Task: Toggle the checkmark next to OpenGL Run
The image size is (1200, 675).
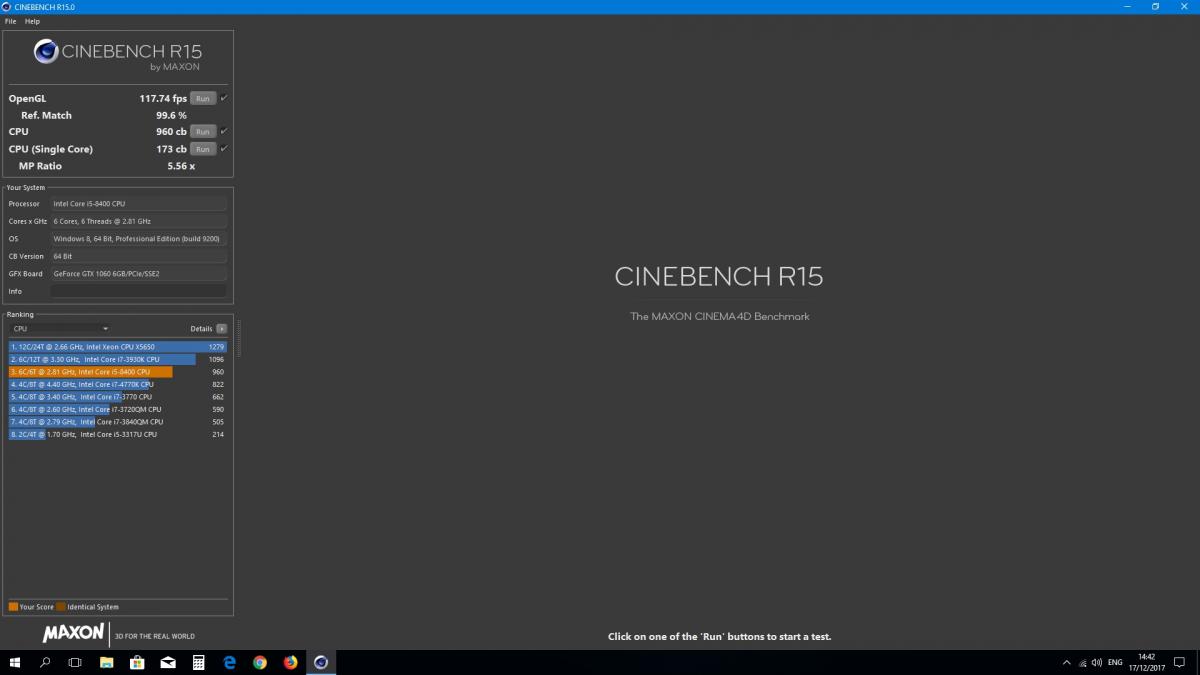Action: tap(224, 98)
